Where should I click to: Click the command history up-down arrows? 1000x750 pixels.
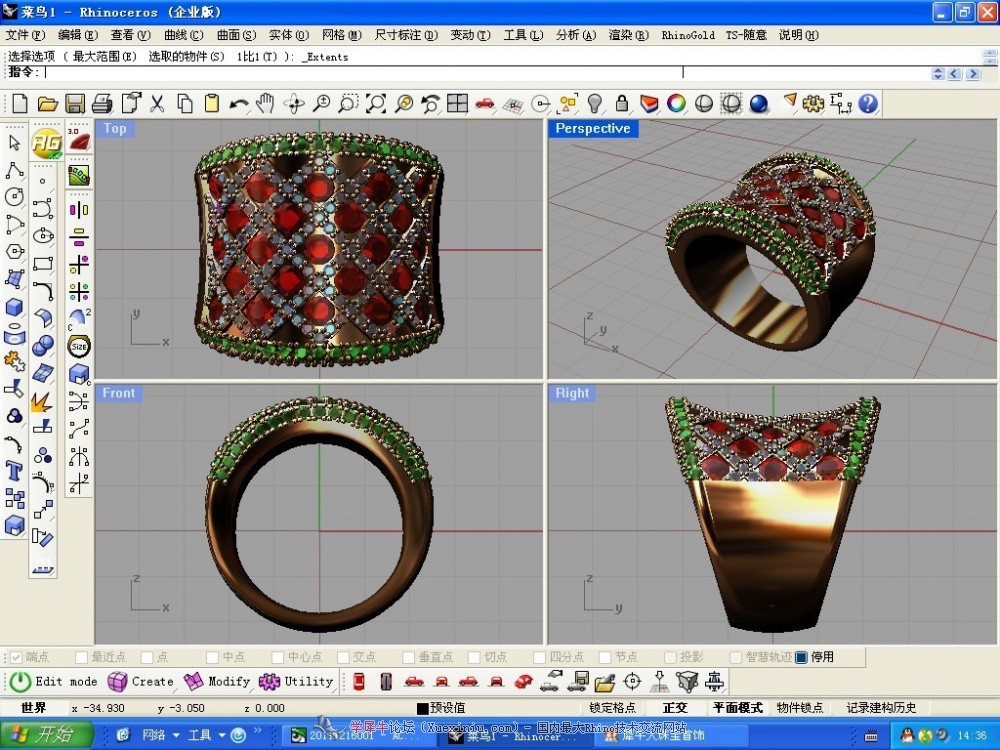(938, 74)
